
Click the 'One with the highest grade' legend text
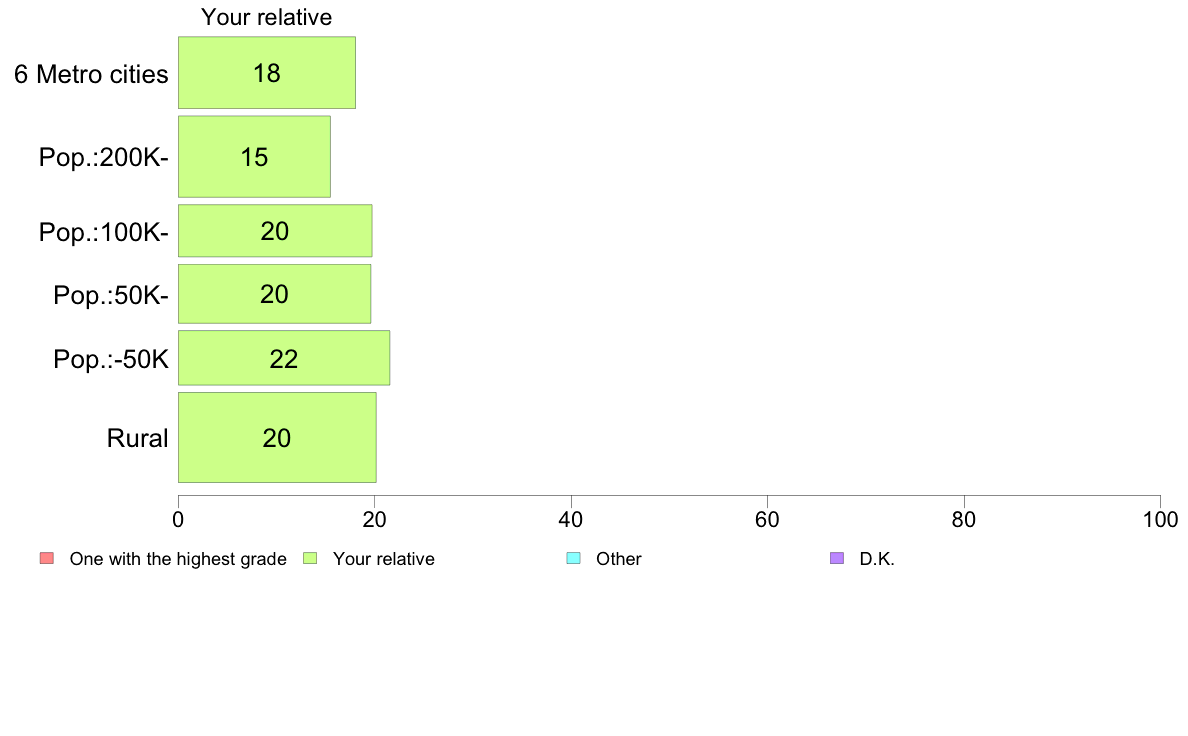pos(178,559)
